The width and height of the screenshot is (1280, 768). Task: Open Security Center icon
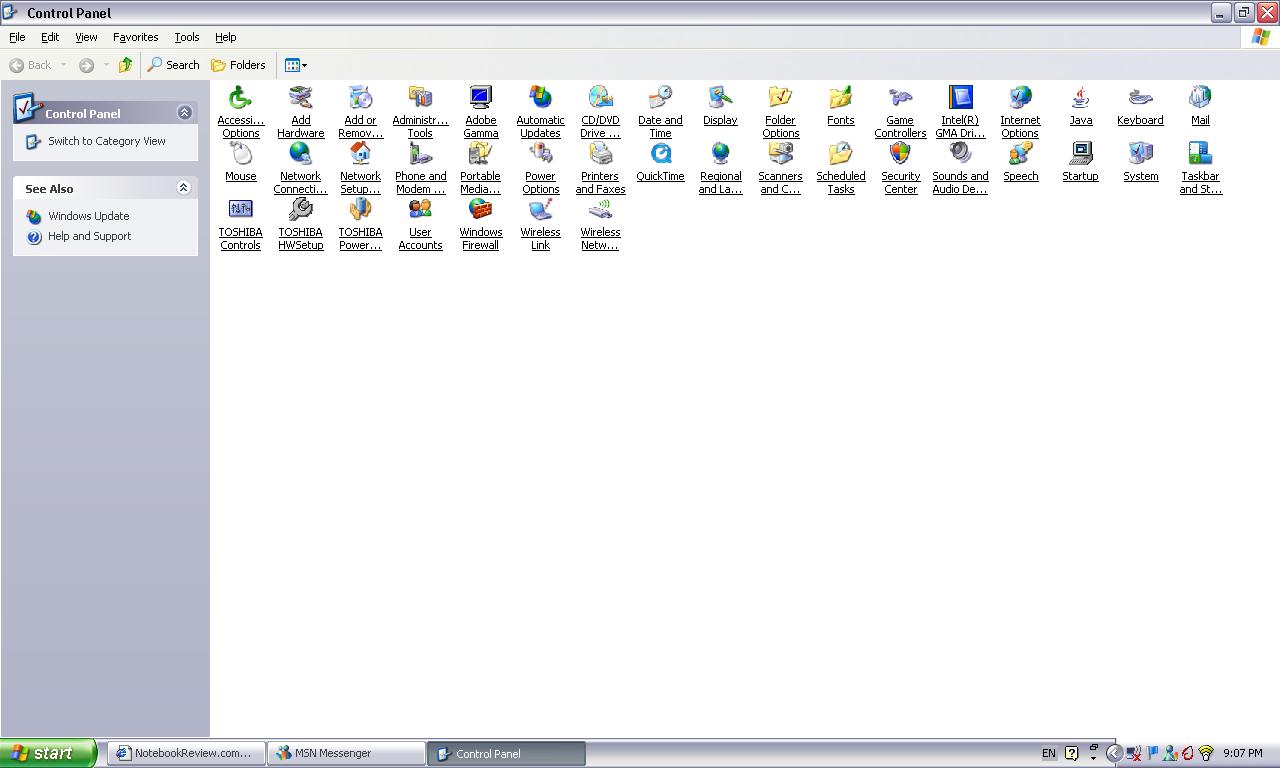tap(900, 154)
